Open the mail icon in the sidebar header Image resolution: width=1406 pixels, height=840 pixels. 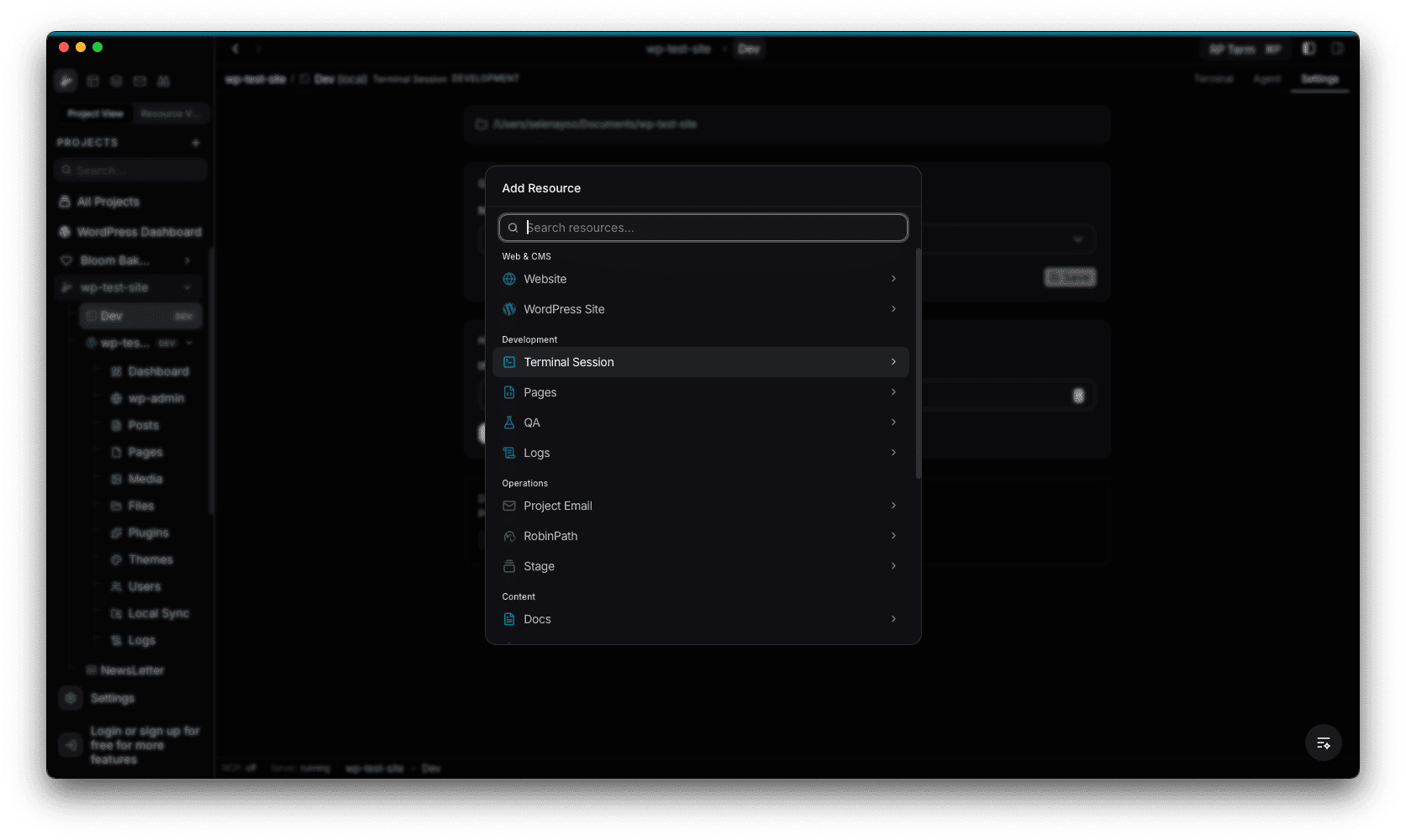click(140, 81)
